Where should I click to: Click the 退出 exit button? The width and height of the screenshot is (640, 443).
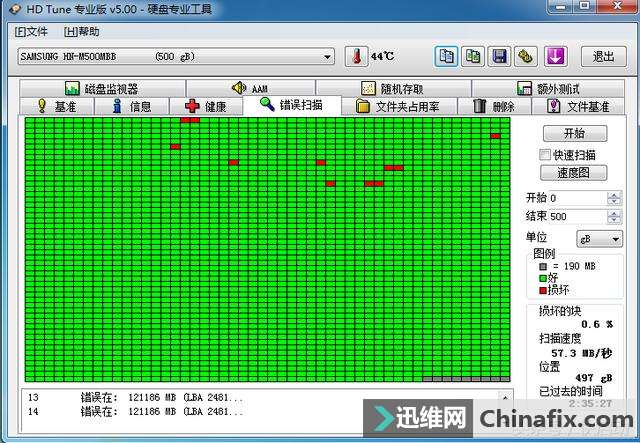pyautogui.click(x=603, y=56)
